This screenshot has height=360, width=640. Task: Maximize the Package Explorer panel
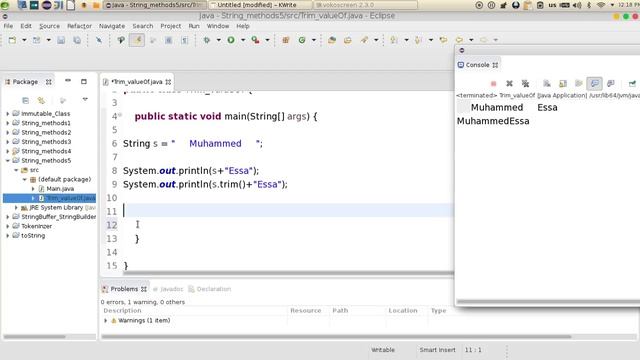click(84, 82)
